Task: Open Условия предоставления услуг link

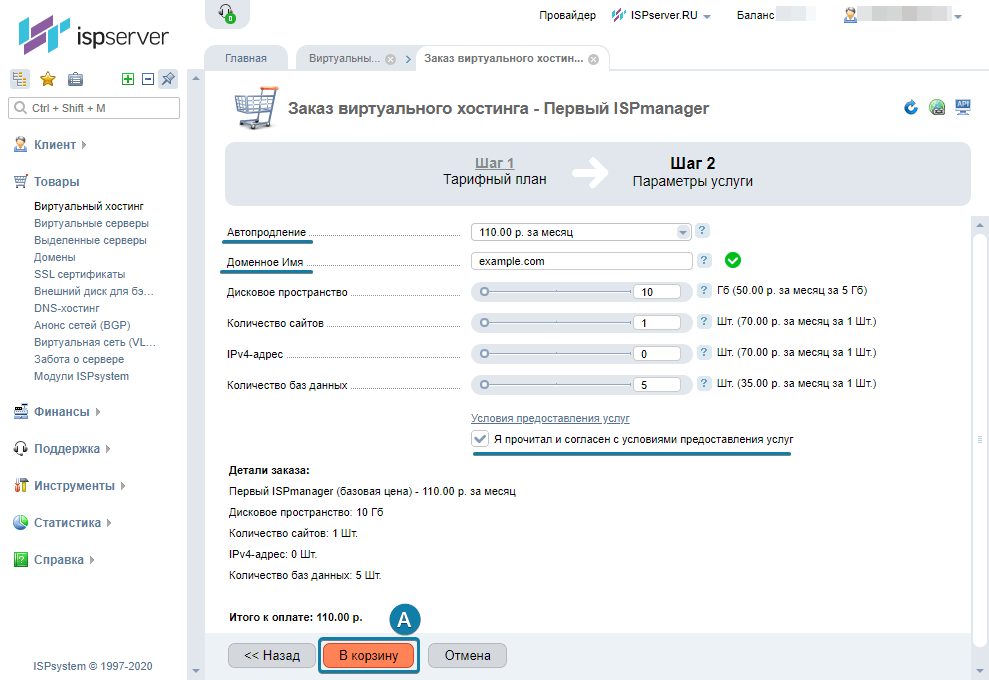Action: click(x=550, y=418)
